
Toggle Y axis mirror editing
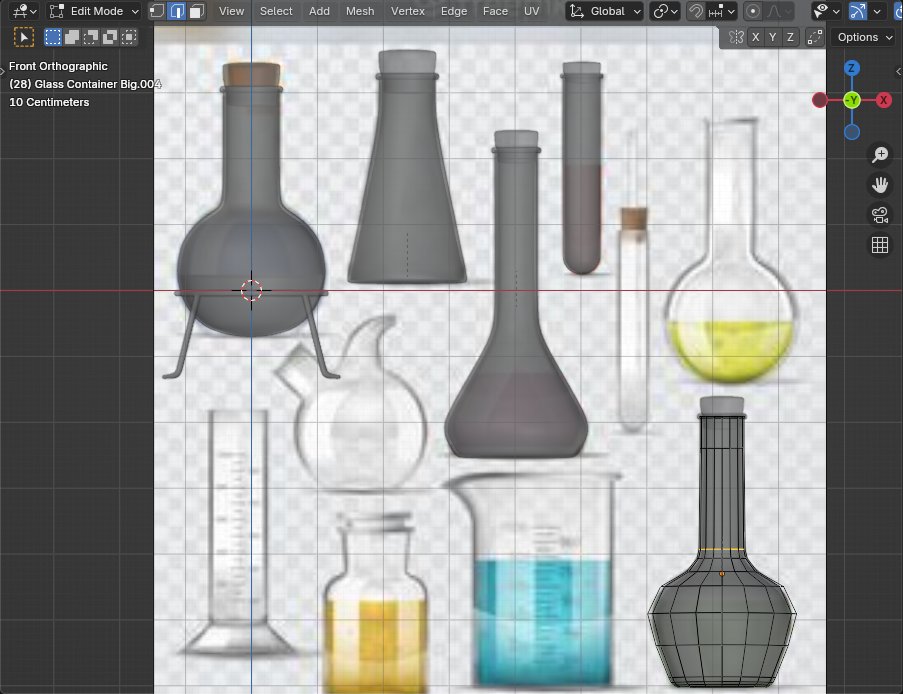[773, 36]
